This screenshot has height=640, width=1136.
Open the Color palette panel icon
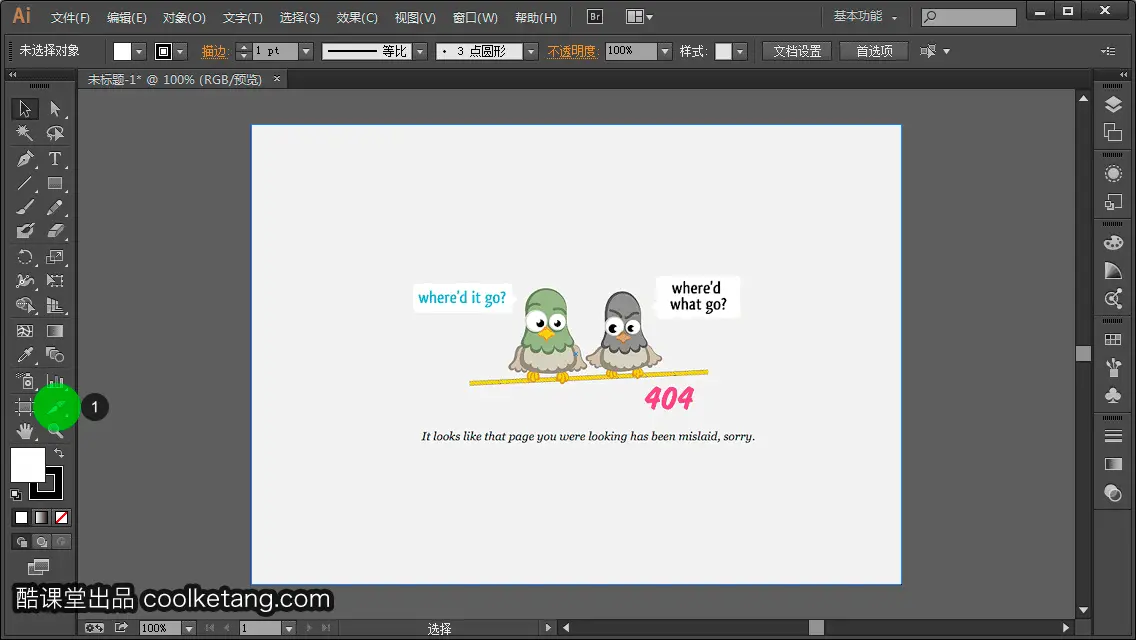tap(1114, 242)
